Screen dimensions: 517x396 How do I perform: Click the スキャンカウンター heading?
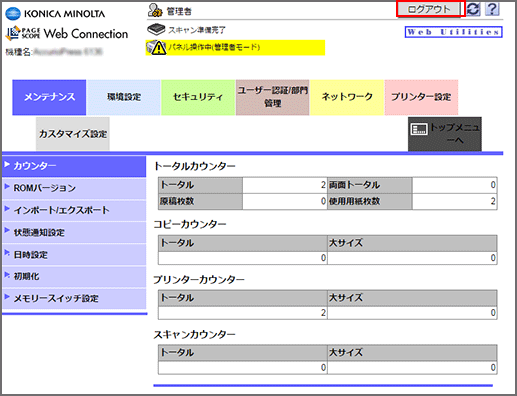[x=195, y=334]
